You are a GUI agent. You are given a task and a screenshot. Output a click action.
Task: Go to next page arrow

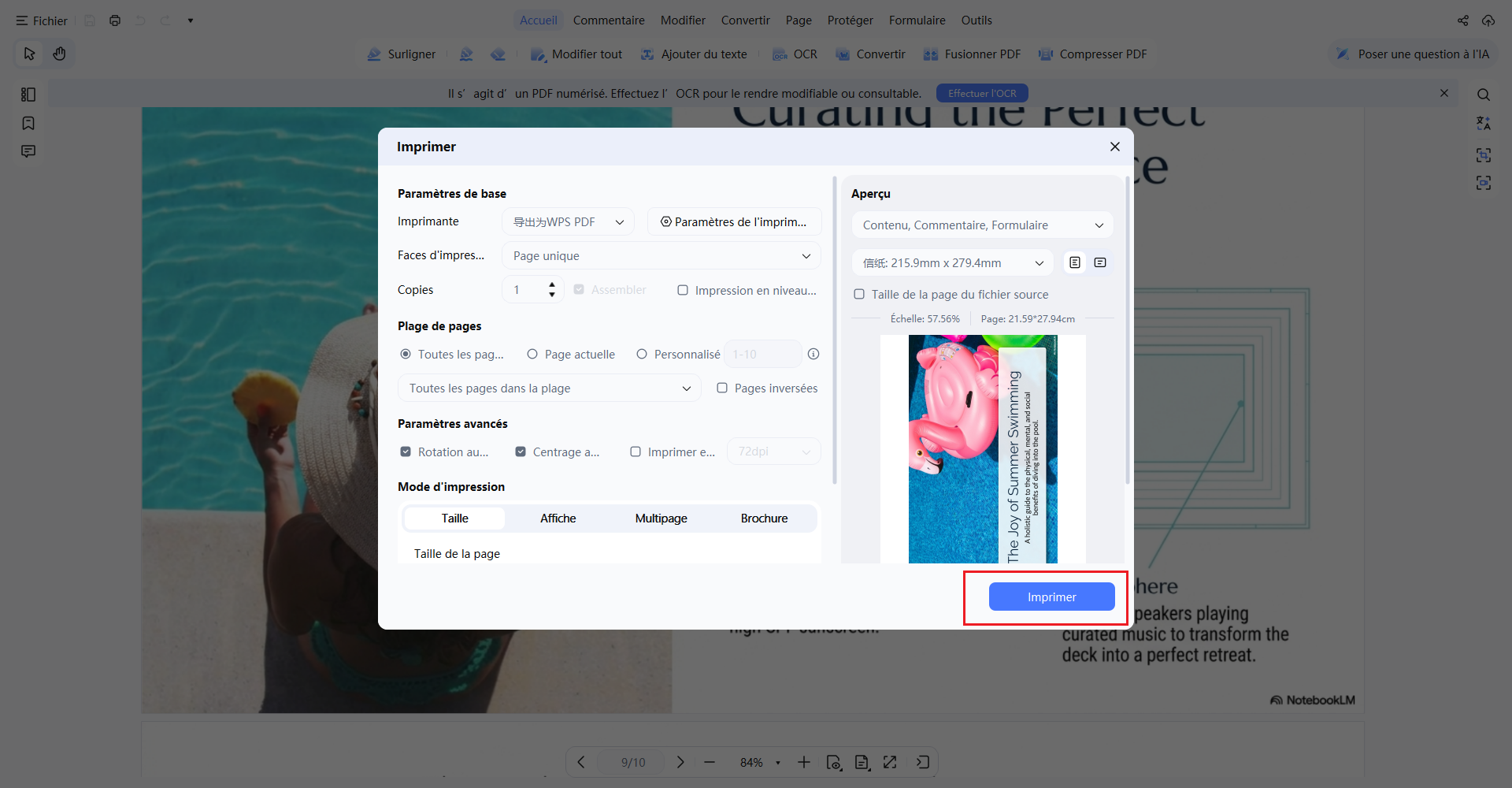click(x=680, y=762)
